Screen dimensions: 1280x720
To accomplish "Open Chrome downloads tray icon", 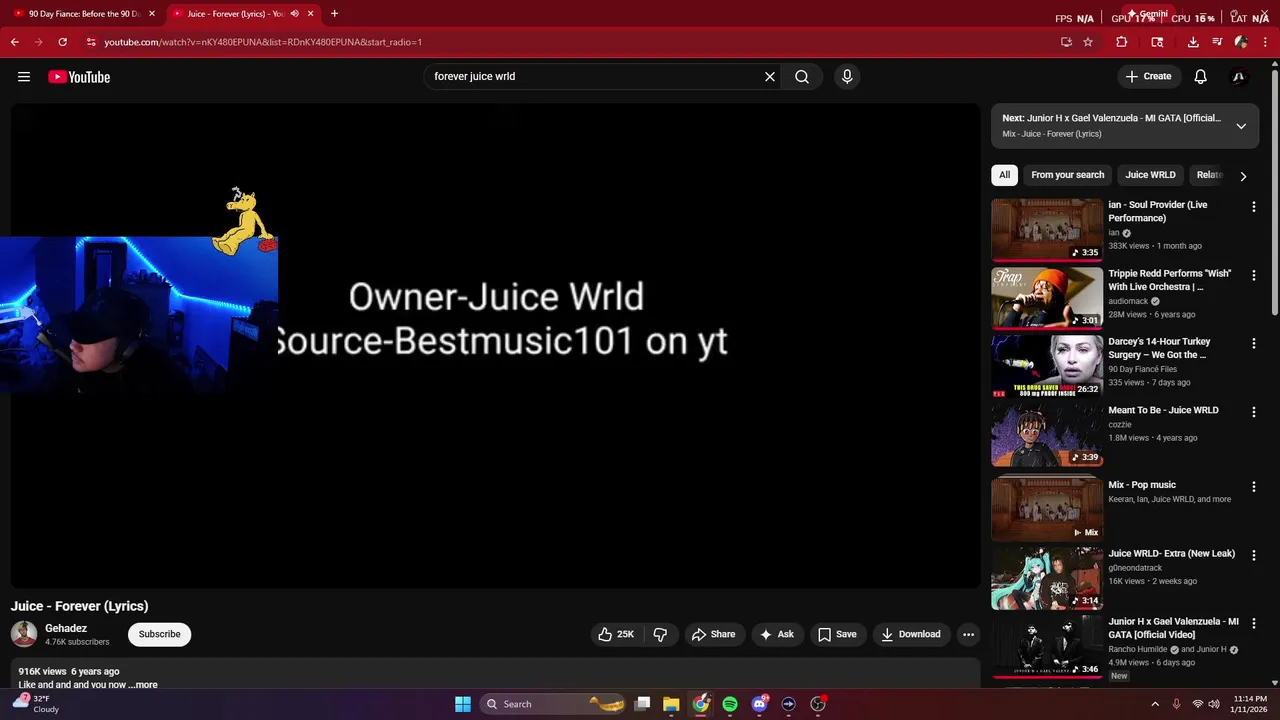I will [1193, 42].
